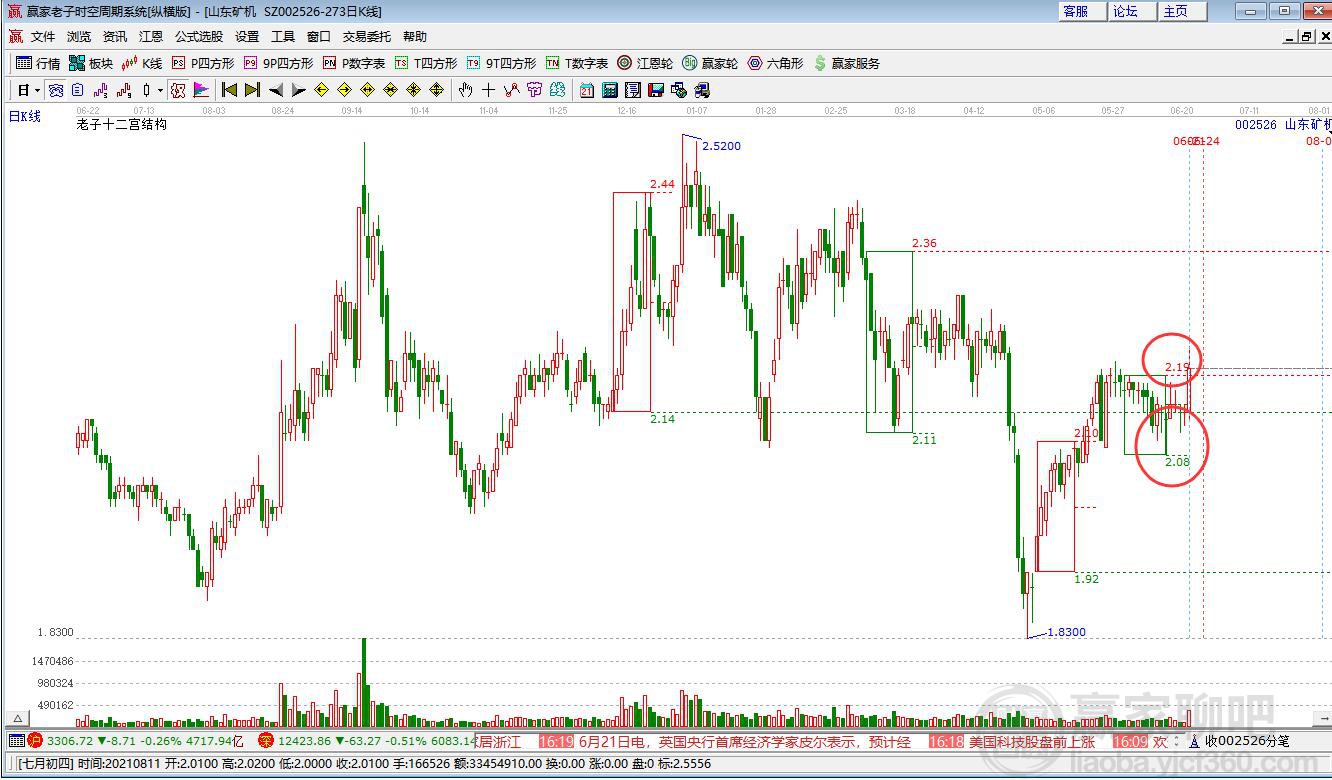The width and height of the screenshot is (1332, 780).
Task: Open the calculator icon
Action: pyautogui.click(x=609, y=90)
